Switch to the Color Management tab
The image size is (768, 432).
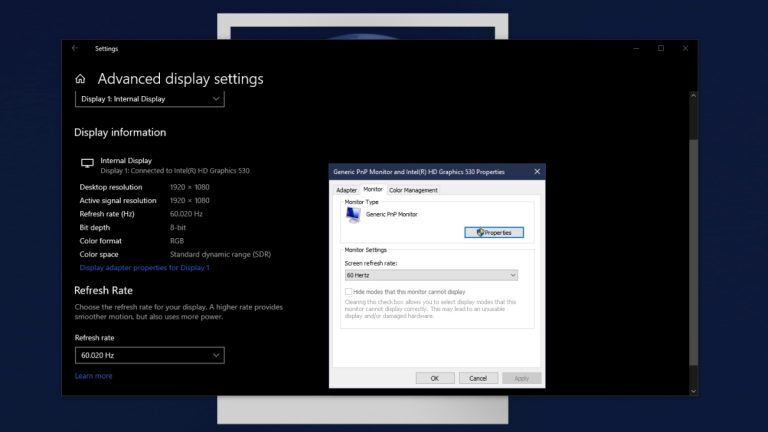[x=413, y=190]
